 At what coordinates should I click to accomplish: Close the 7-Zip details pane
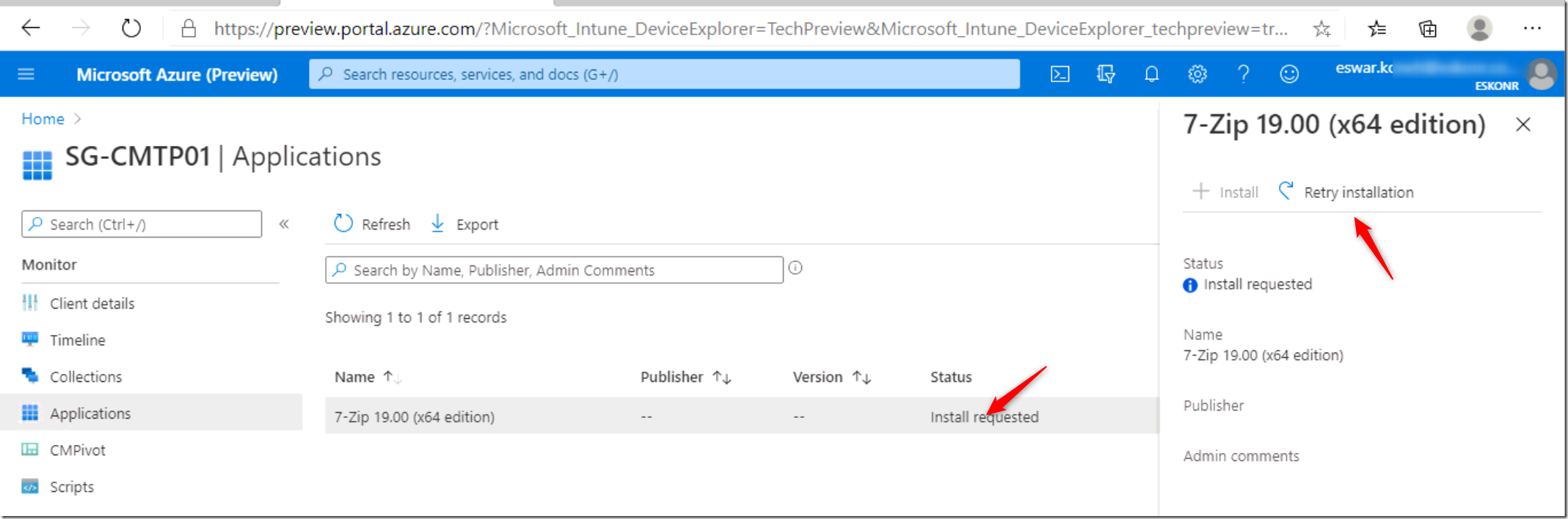(x=1523, y=125)
